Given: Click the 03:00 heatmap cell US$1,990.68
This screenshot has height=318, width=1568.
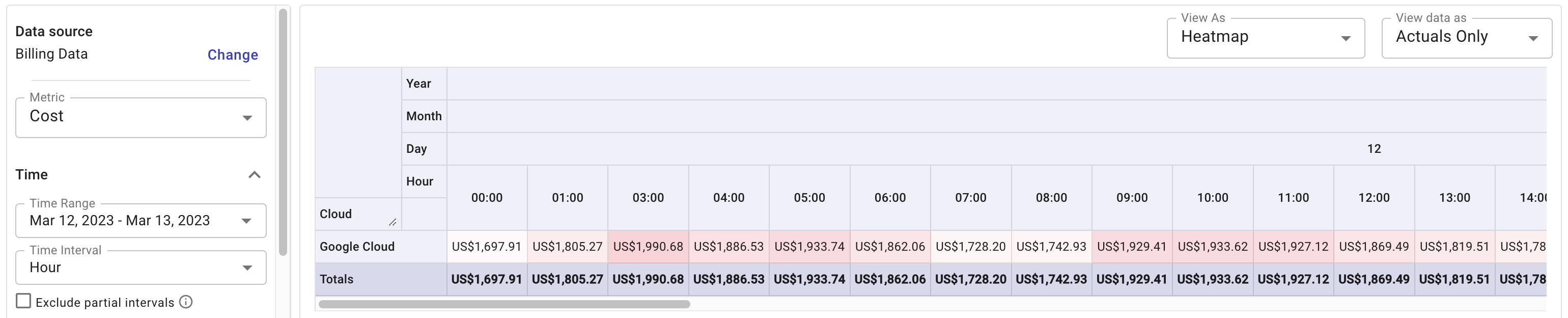Looking at the screenshot, I should coord(648,247).
